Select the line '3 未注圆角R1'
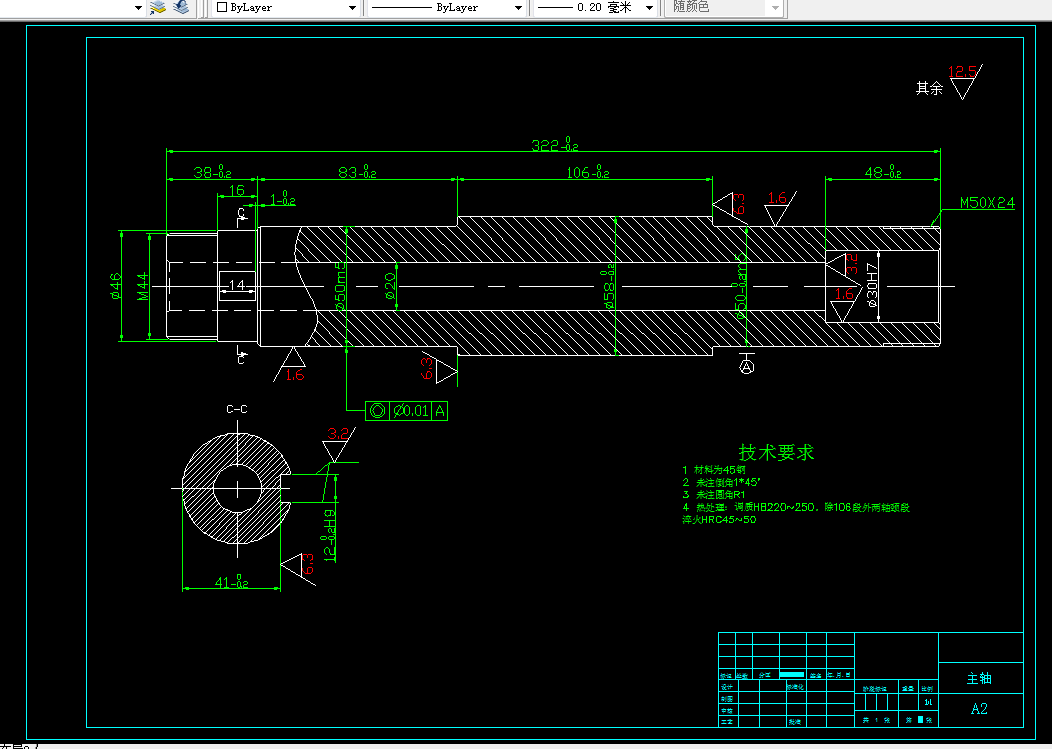This screenshot has width=1052, height=749. tap(714, 494)
